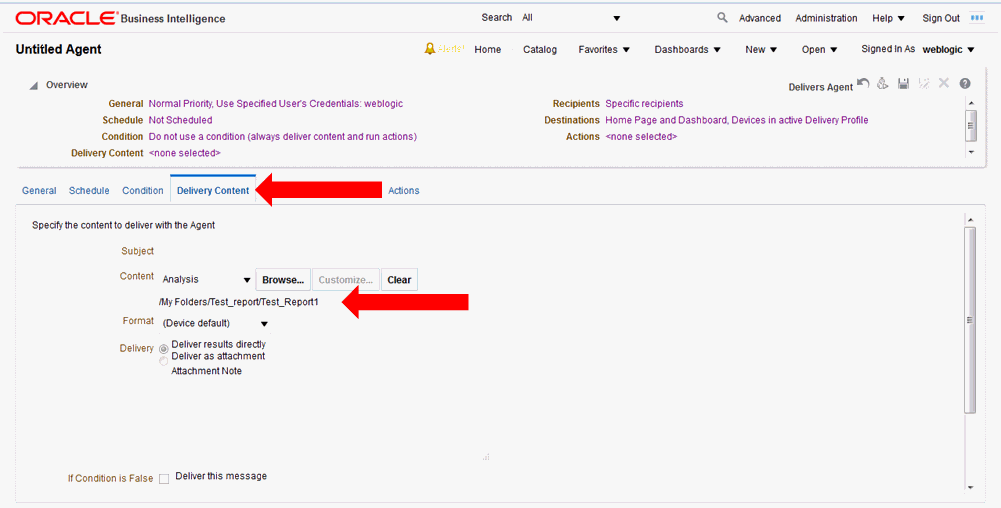Switch to the Schedule tab
1001x508 pixels.
(x=89, y=191)
